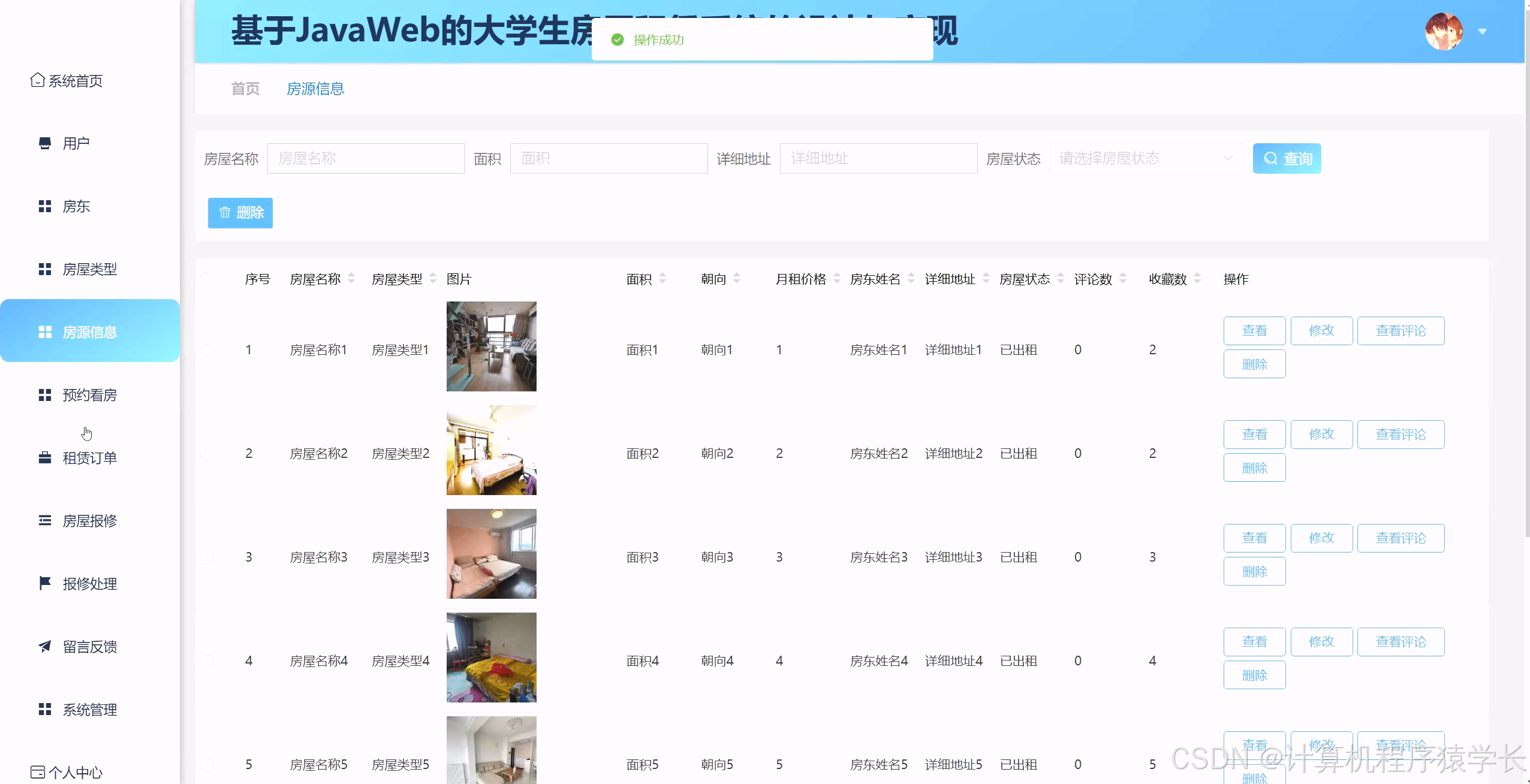The width and height of the screenshot is (1530, 784).
Task: Focus the 详细地址 search input
Action: (x=879, y=158)
